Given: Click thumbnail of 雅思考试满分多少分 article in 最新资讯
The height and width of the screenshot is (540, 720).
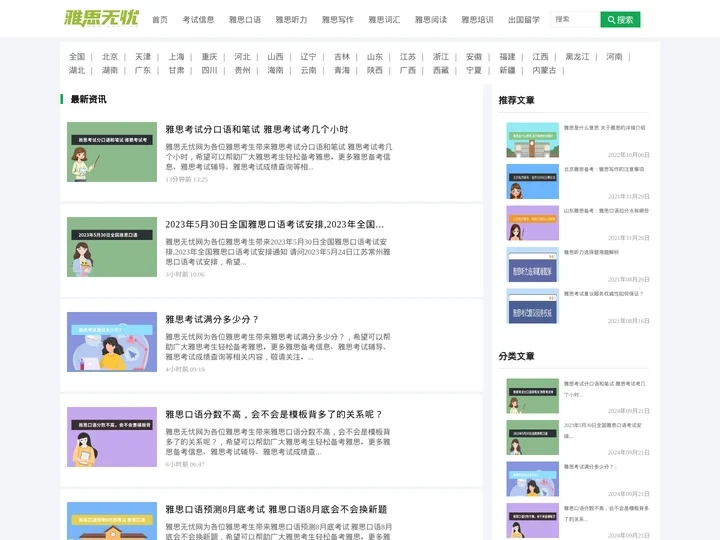Looking at the screenshot, I should pos(112,342).
